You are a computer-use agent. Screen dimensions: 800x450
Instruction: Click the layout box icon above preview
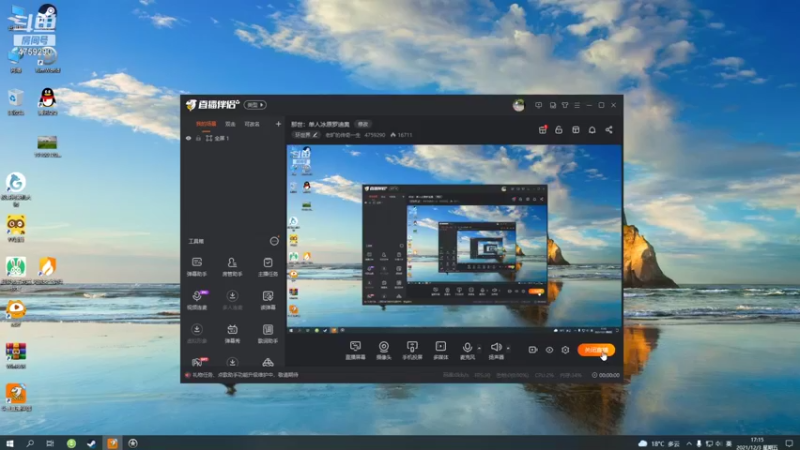pos(576,130)
